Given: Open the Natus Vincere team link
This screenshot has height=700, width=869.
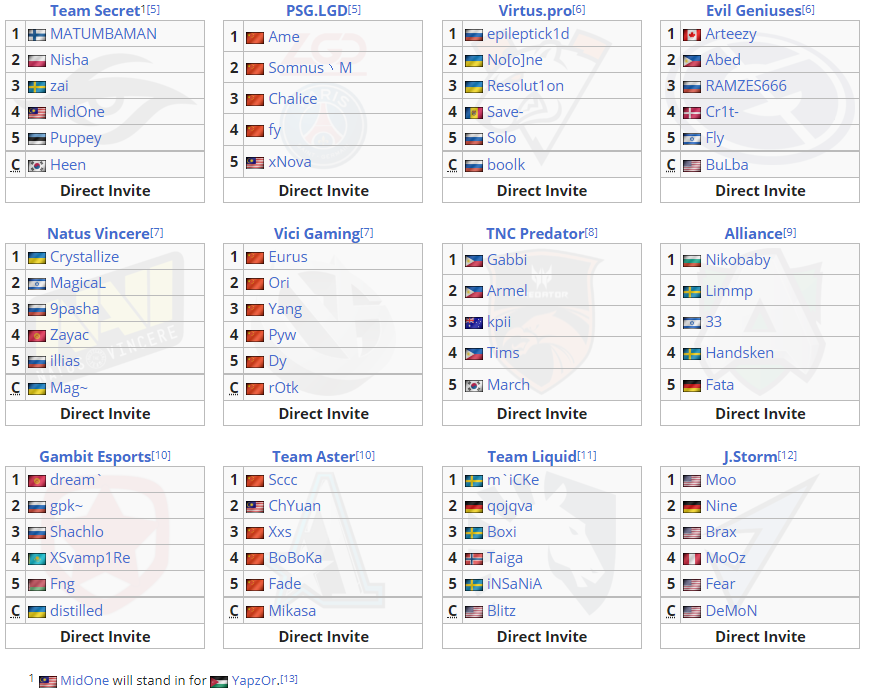Looking at the screenshot, I should 98,234.
